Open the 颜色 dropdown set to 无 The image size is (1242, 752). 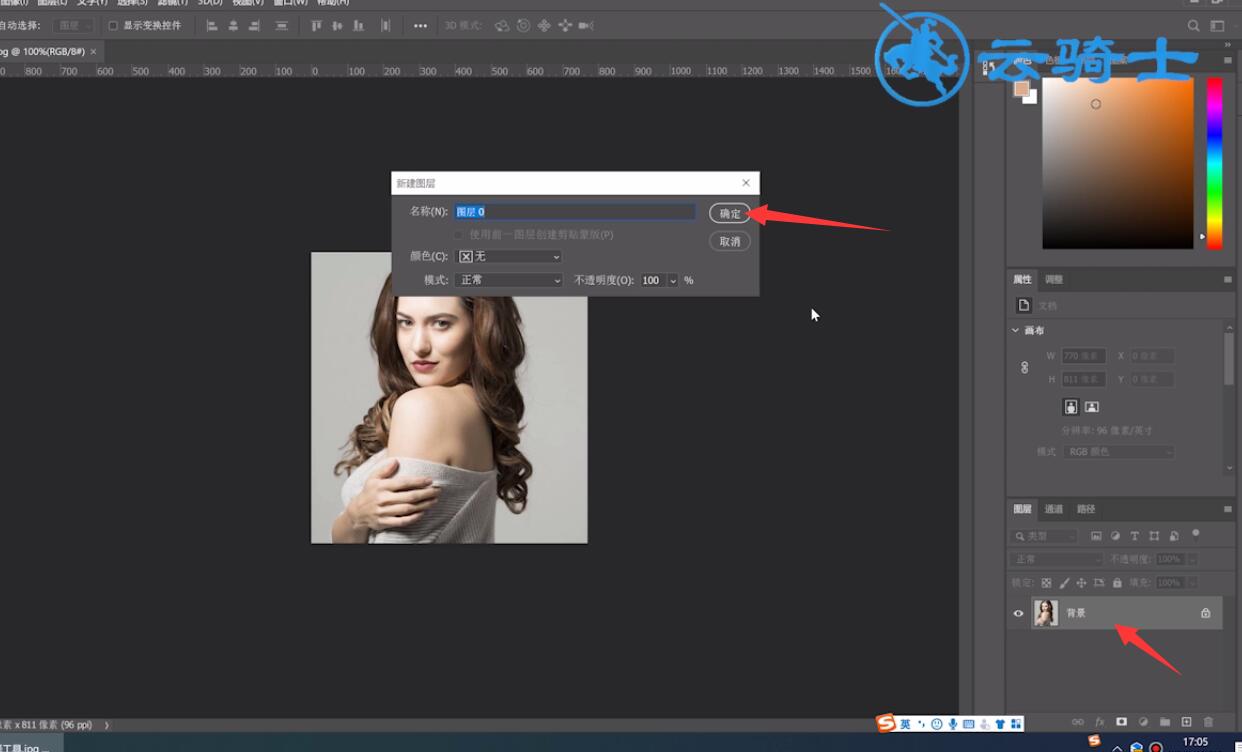tap(509, 256)
